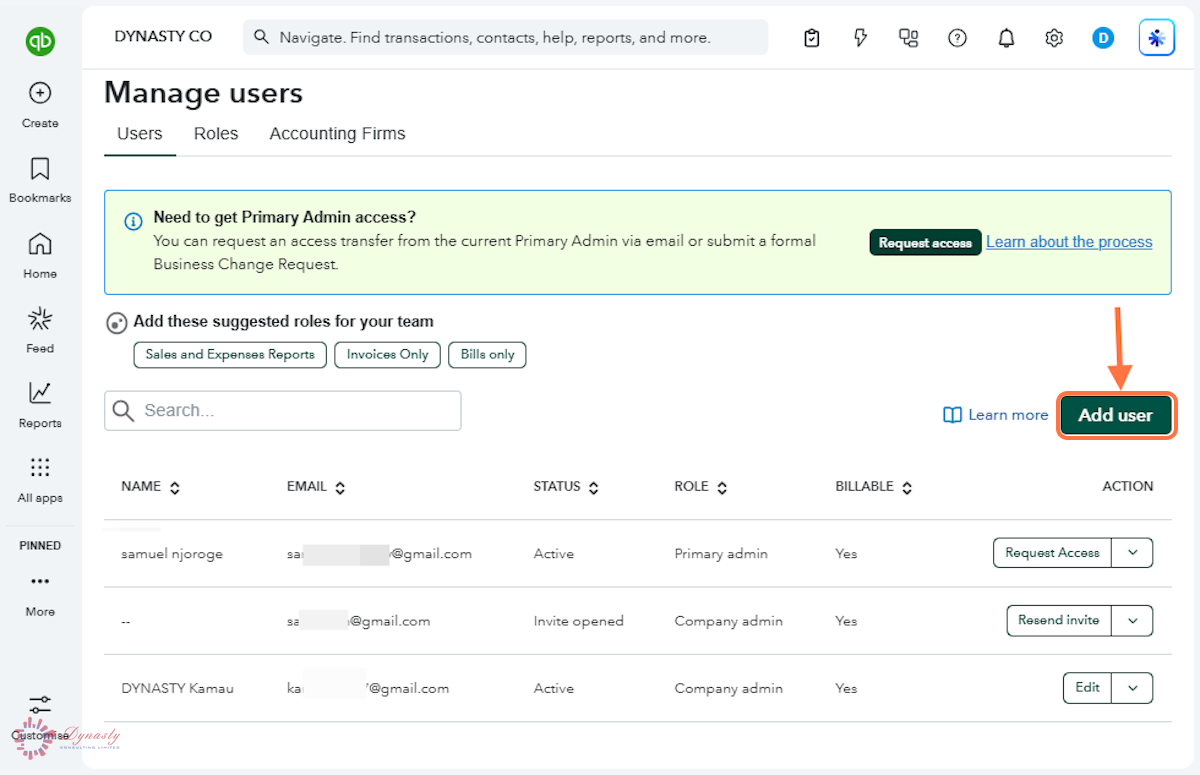Open the device/apps icon in top bar
The height and width of the screenshot is (775, 1200).
908,38
